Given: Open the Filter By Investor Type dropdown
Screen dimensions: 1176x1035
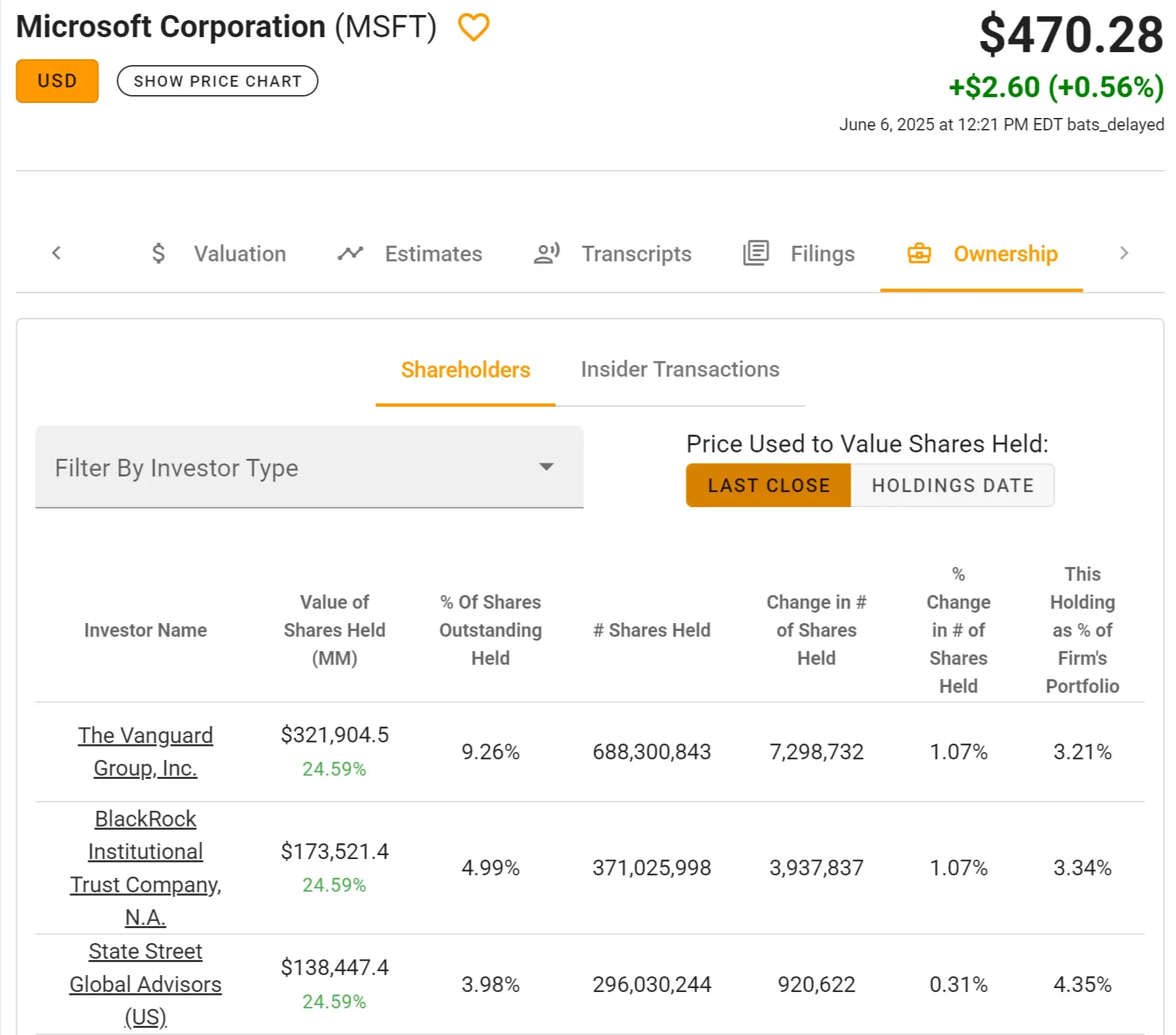Looking at the screenshot, I should (x=309, y=467).
